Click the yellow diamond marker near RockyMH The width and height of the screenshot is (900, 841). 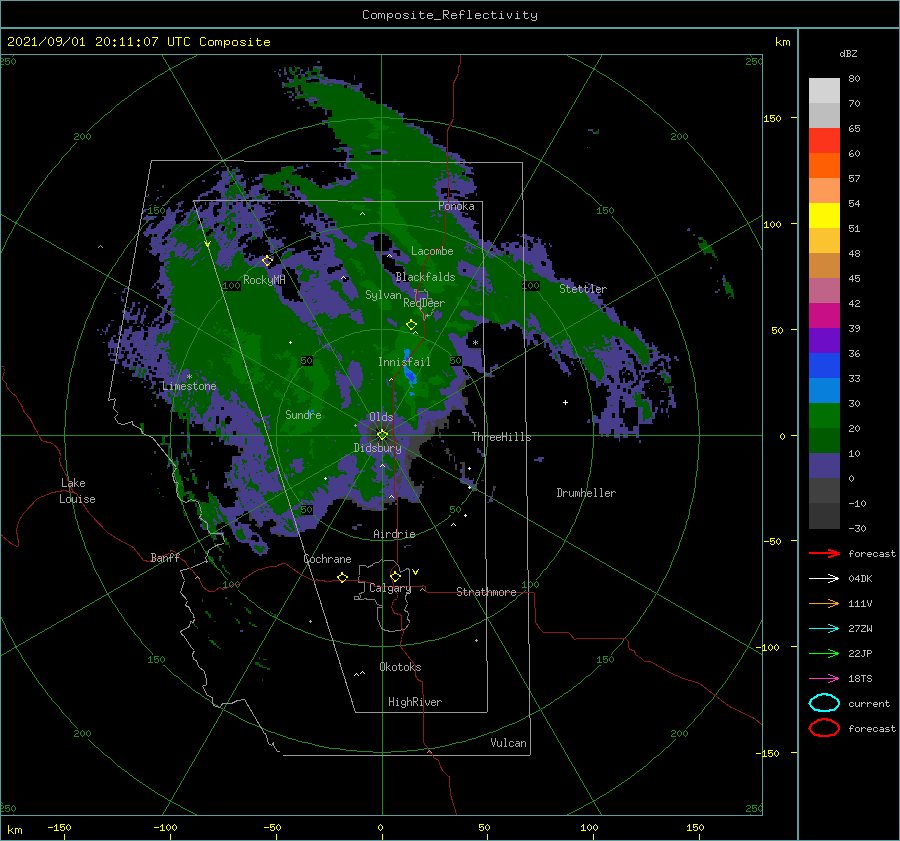coord(267,261)
